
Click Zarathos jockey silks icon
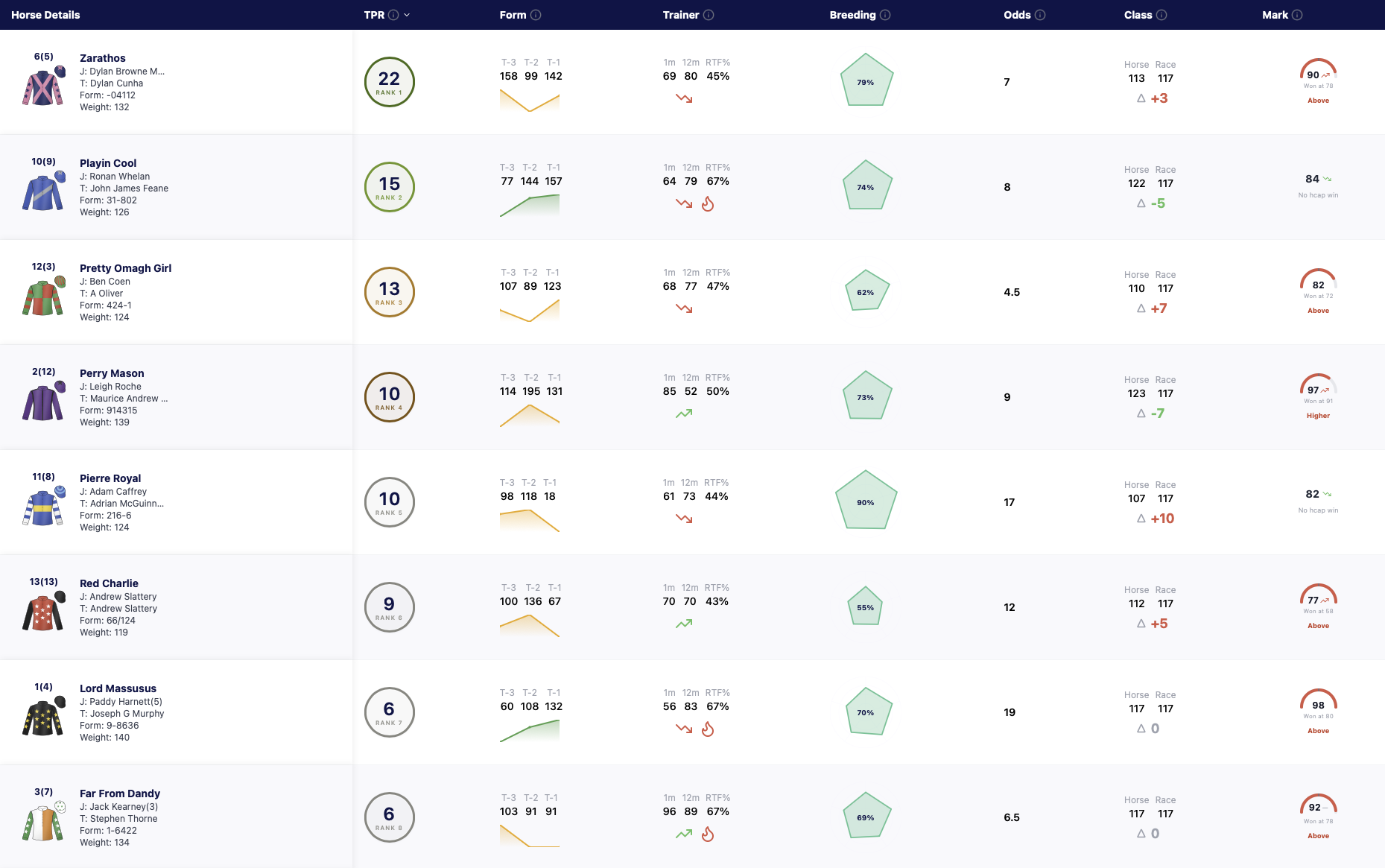[43, 86]
